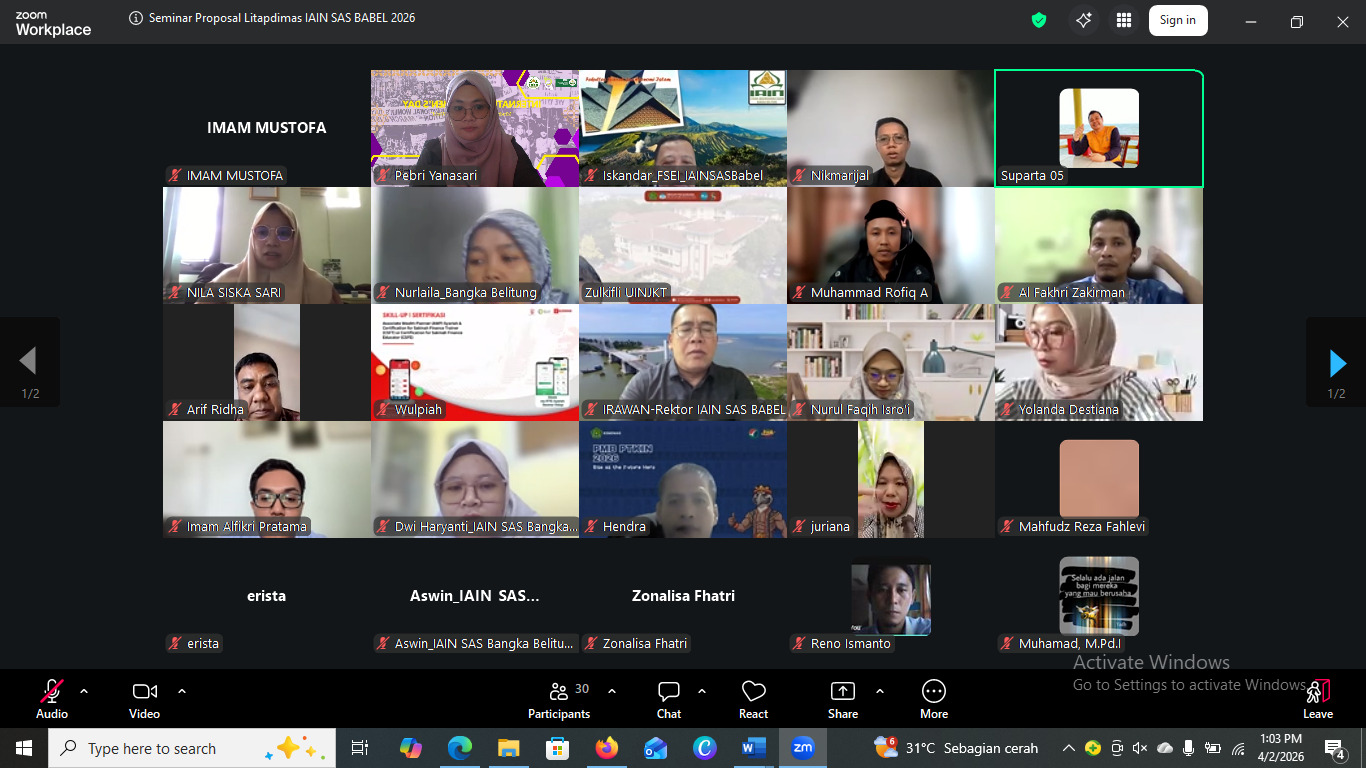Open the React emoji menu
Viewport: 1366px width, 768px height.
point(753,699)
